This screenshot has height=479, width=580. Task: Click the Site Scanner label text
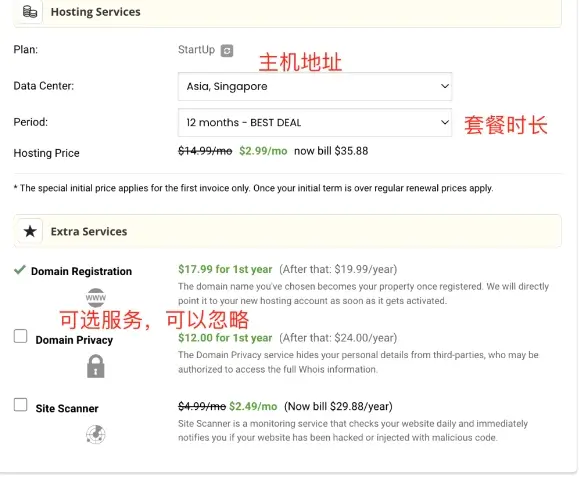(x=67, y=408)
